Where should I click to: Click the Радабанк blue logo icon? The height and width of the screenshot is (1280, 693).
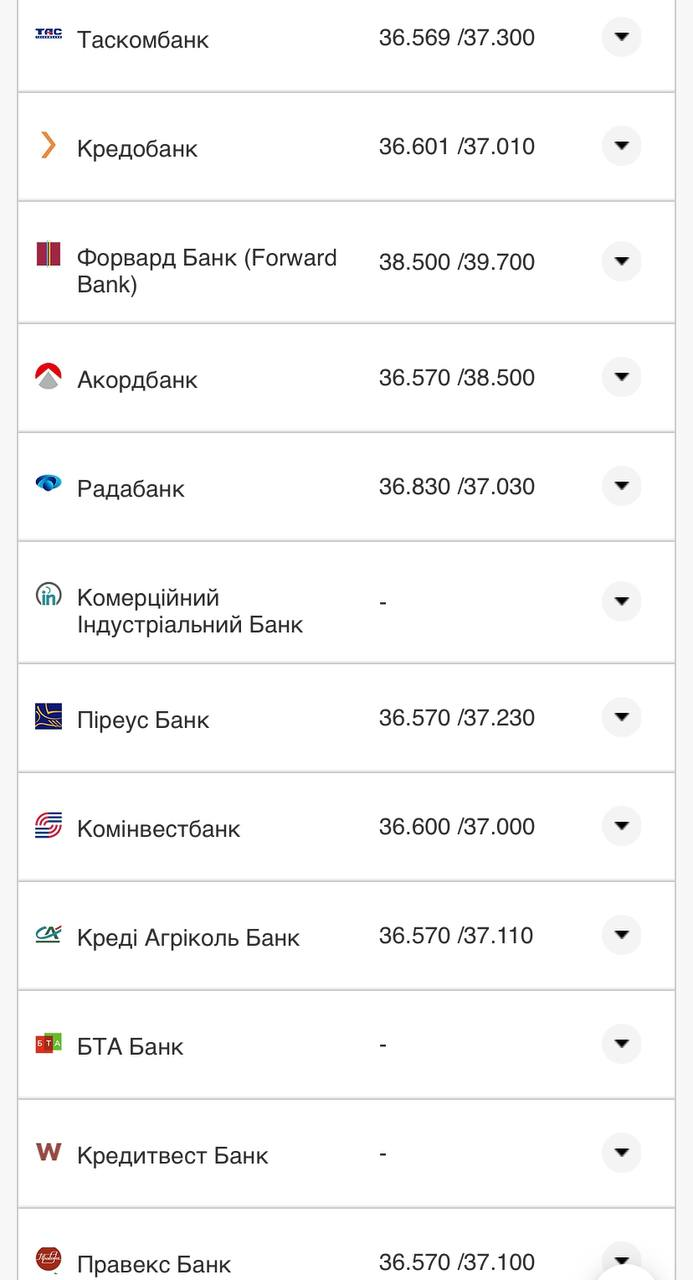48,485
